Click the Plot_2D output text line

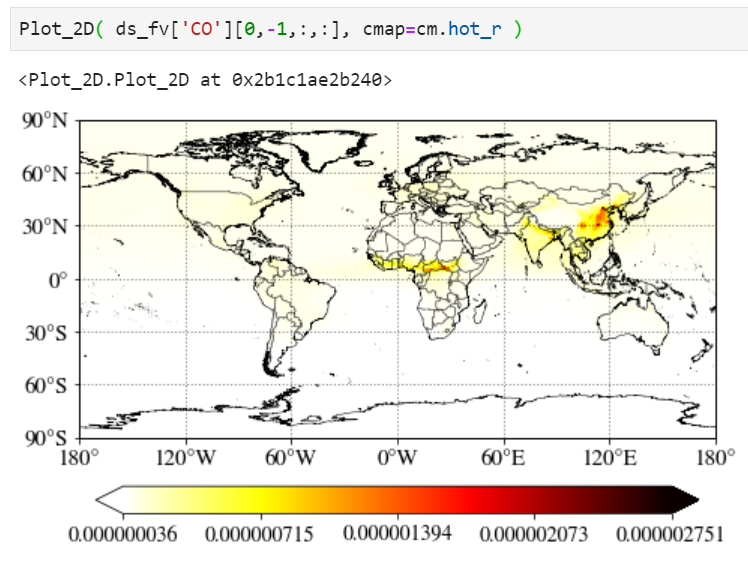point(205,79)
